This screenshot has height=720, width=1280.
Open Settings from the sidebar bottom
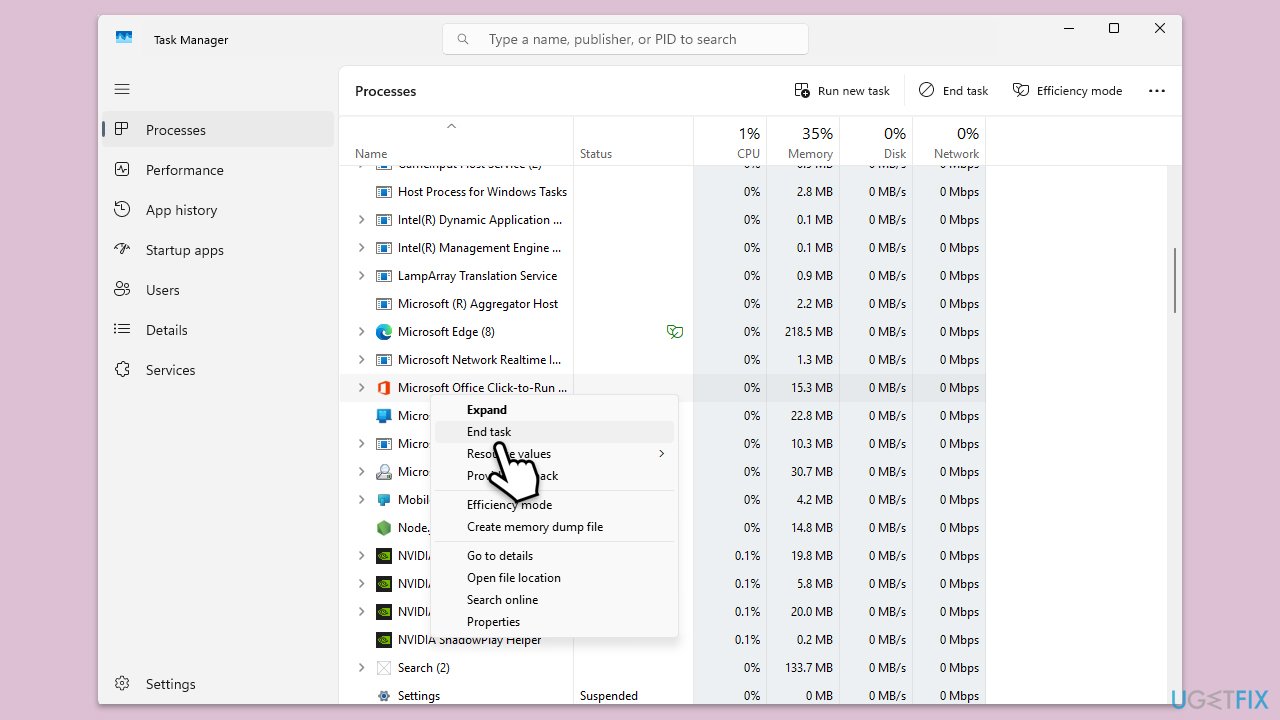coord(170,684)
